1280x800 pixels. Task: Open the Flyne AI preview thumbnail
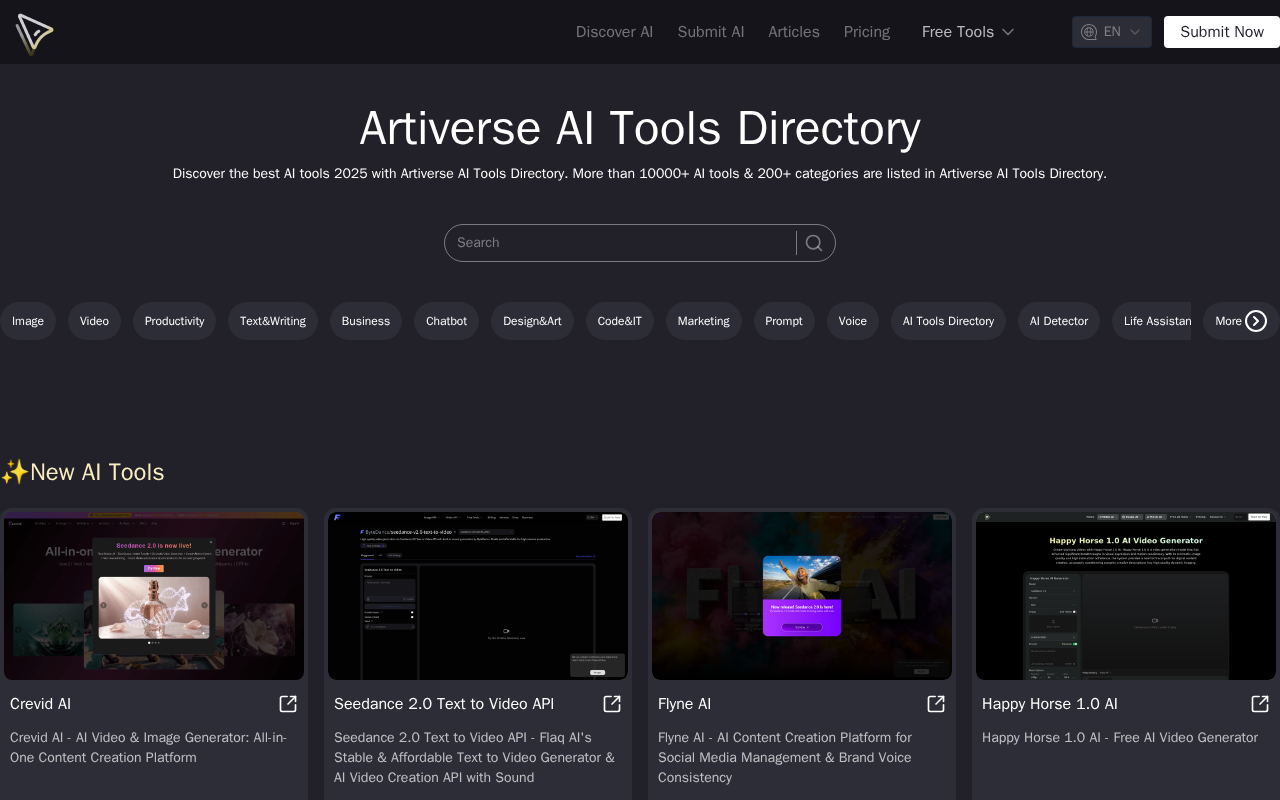tap(801, 596)
